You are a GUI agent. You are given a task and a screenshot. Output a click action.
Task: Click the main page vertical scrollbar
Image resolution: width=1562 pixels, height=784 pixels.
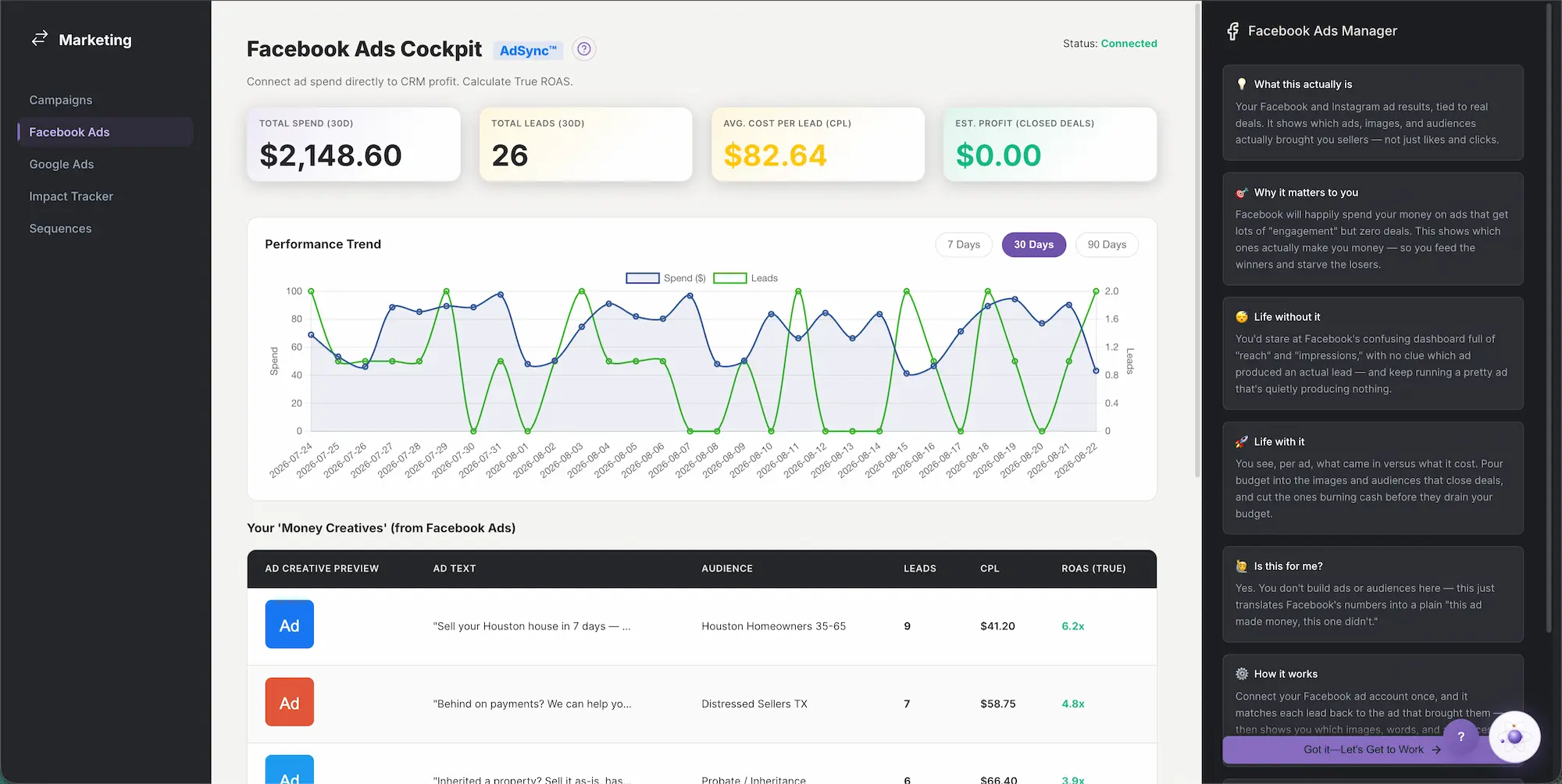(x=1197, y=241)
